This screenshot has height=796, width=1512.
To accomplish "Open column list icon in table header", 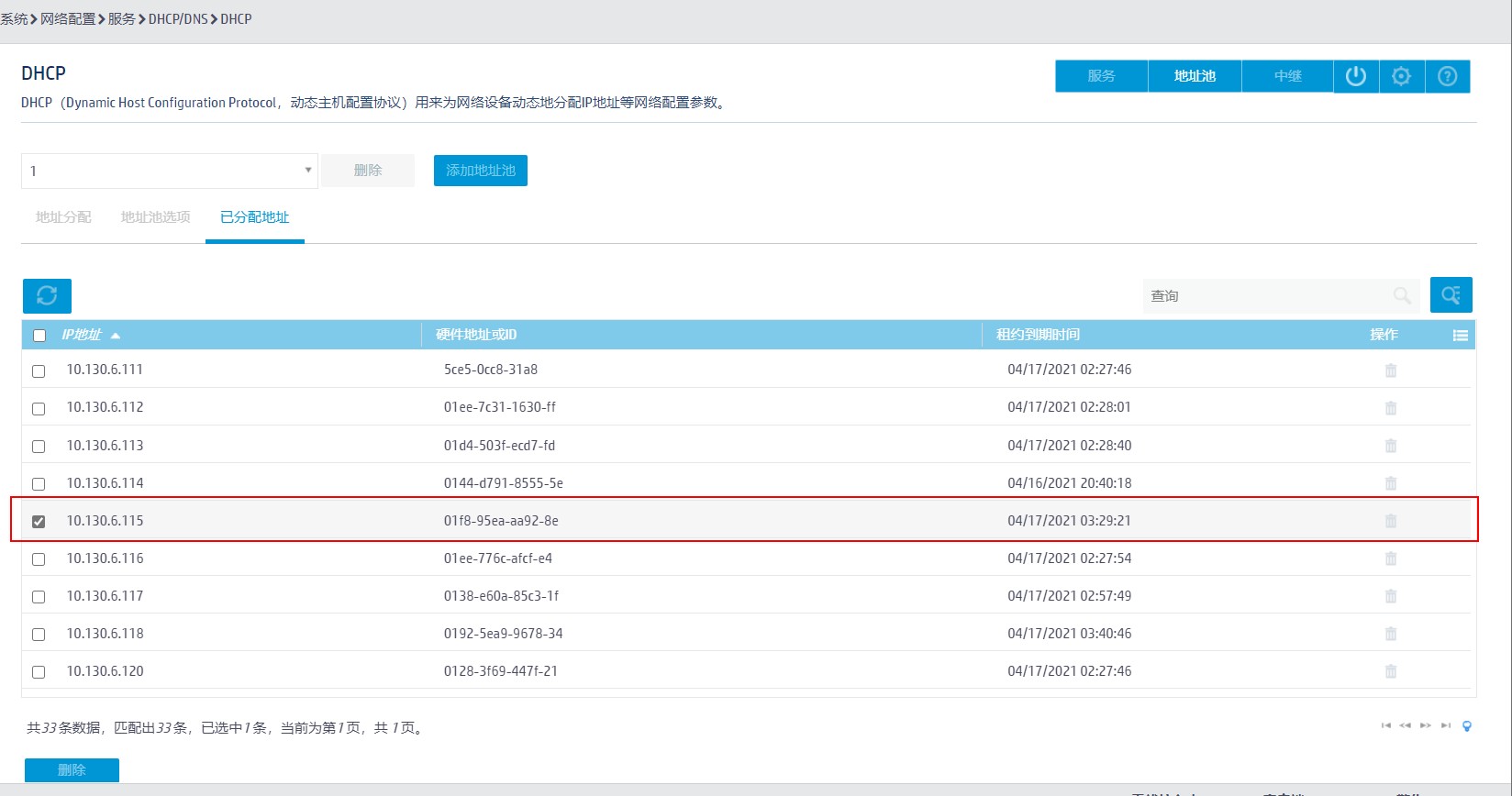I will [1460, 336].
